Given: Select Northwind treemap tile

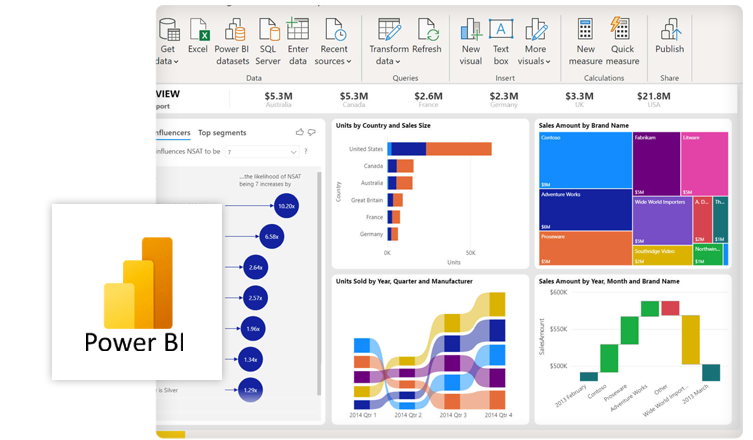Looking at the screenshot, I should [x=708, y=255].
